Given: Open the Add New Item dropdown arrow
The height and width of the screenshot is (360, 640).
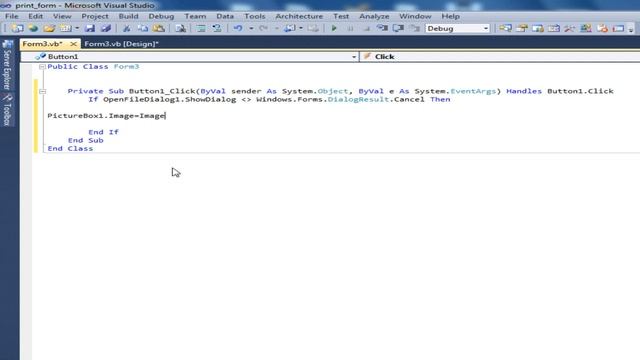Looking at the screenshot, I should (77, 29).
